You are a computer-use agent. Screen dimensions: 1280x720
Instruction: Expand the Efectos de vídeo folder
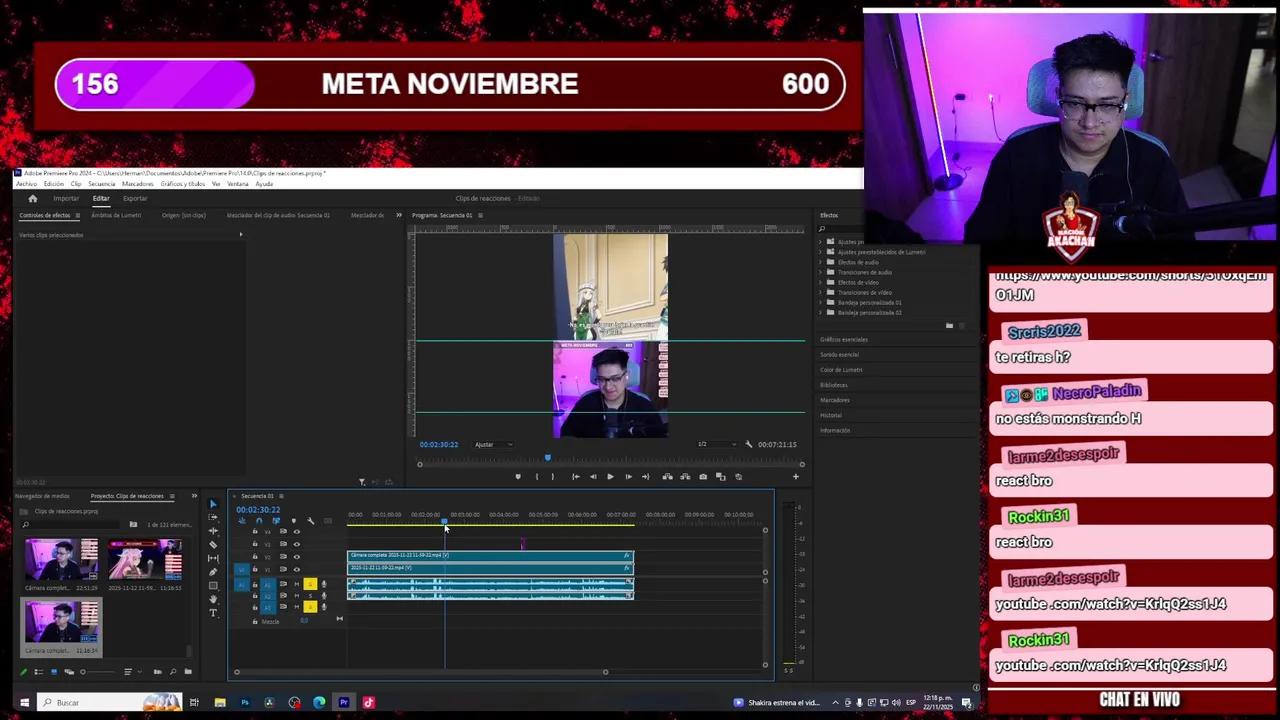tap(821, 282)
